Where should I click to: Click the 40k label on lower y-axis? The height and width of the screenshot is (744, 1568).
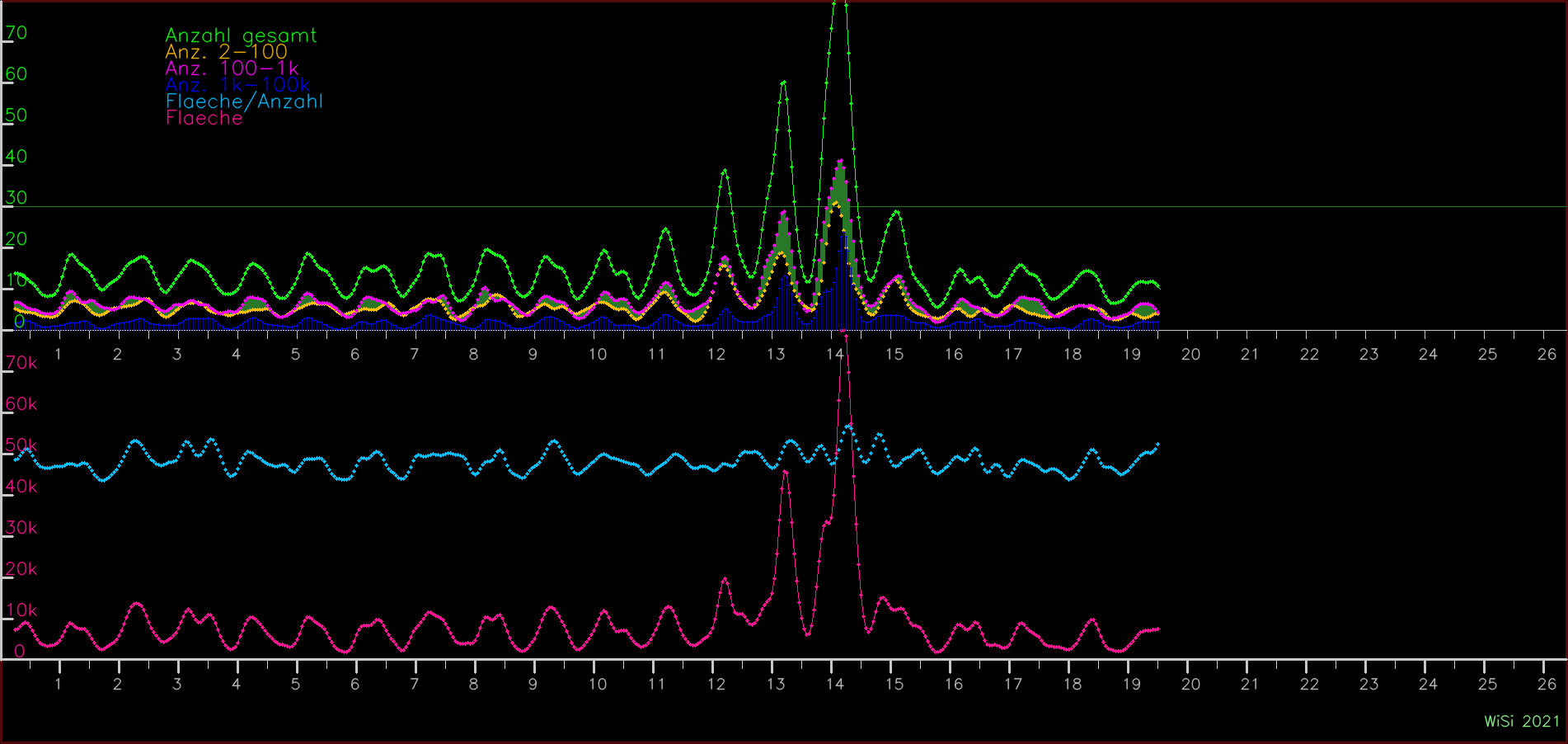pos(21,487)
